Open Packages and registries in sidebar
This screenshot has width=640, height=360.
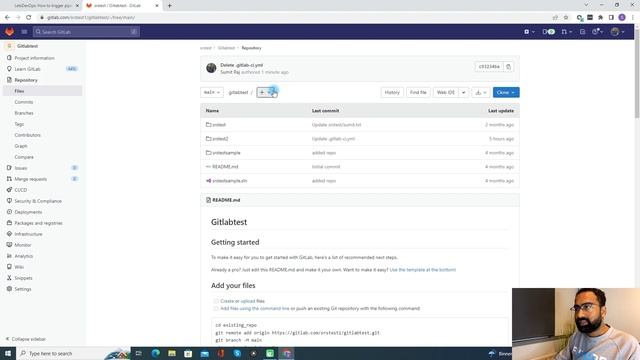38,223
